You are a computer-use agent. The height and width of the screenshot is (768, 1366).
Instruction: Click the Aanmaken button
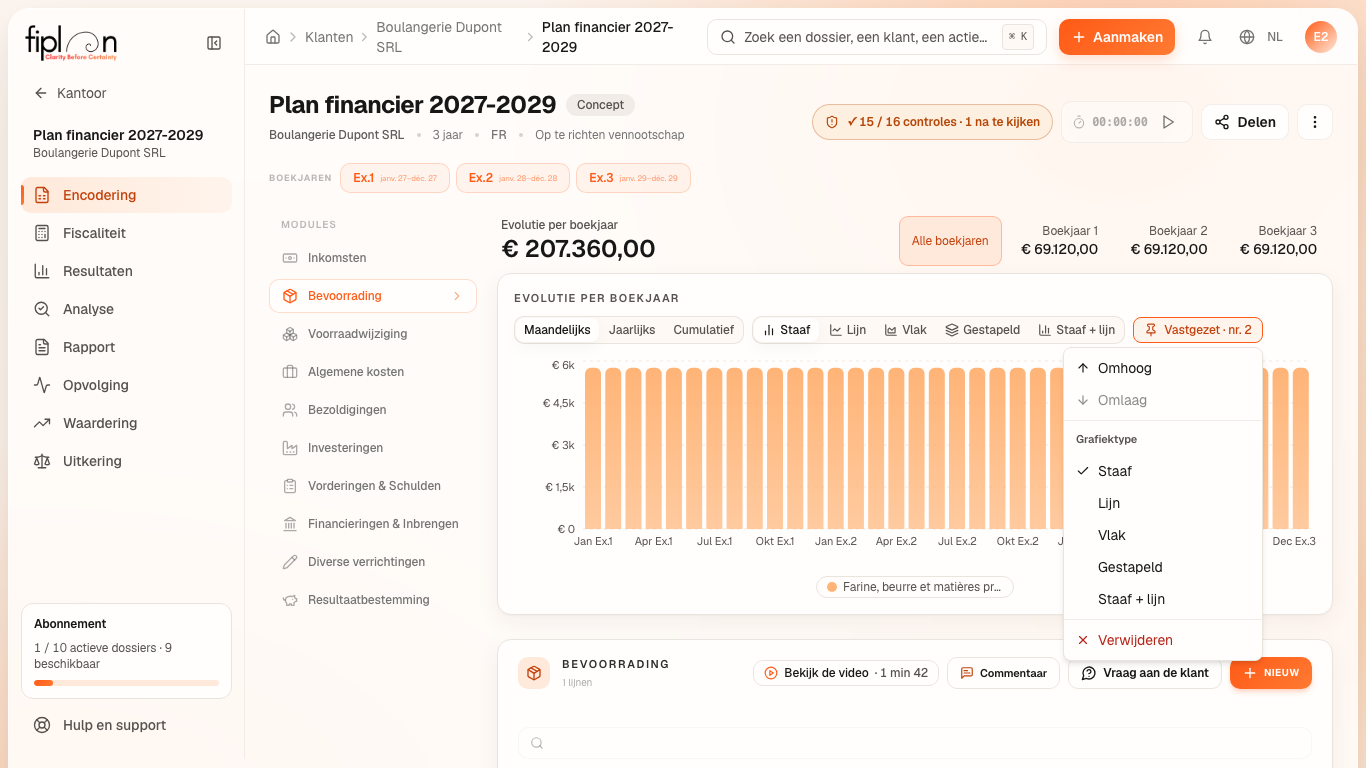pos(1117,37)
